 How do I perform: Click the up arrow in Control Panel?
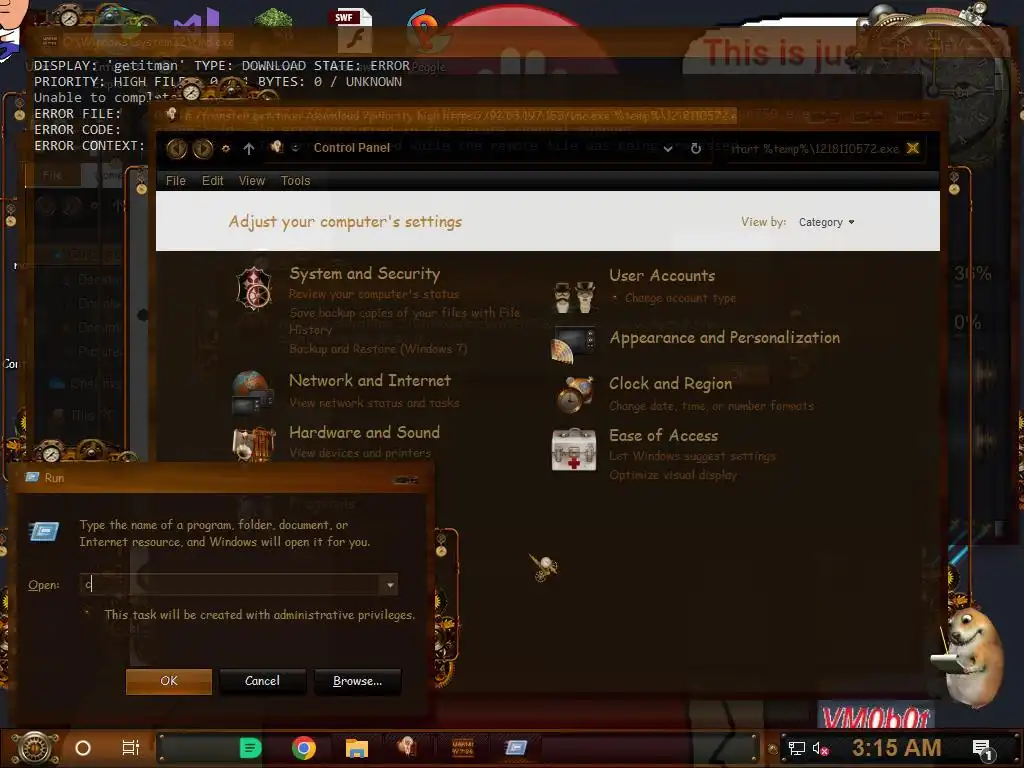pos(249,149)
